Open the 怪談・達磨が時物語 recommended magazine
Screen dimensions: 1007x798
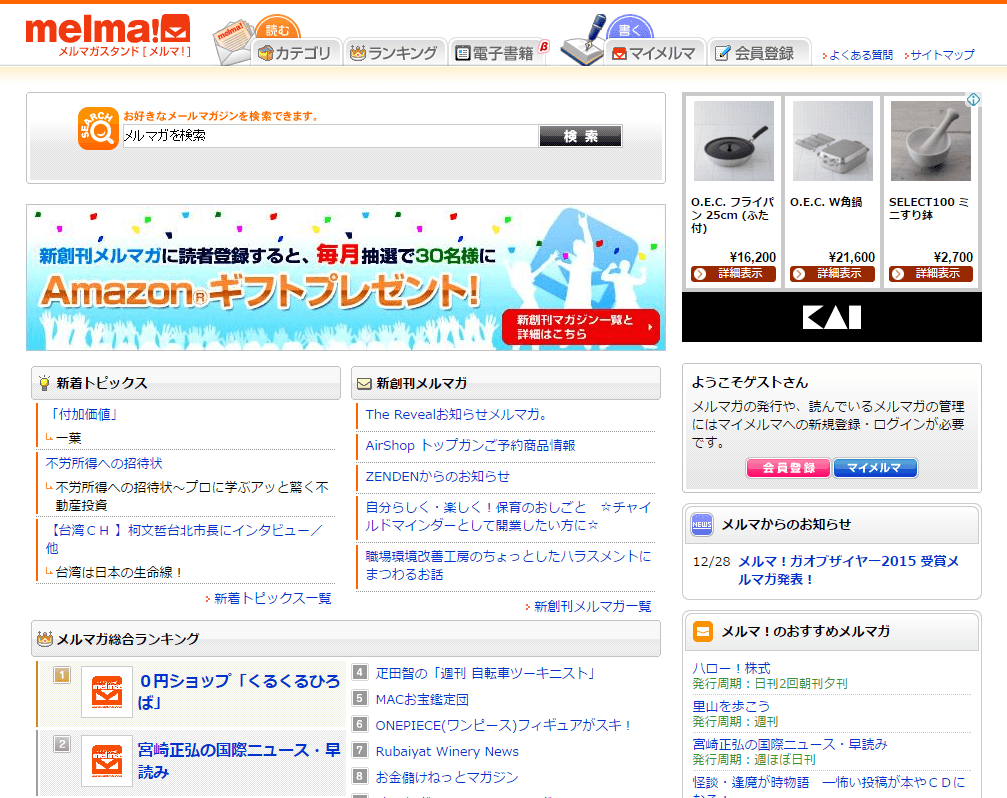(x=828, y=788)
